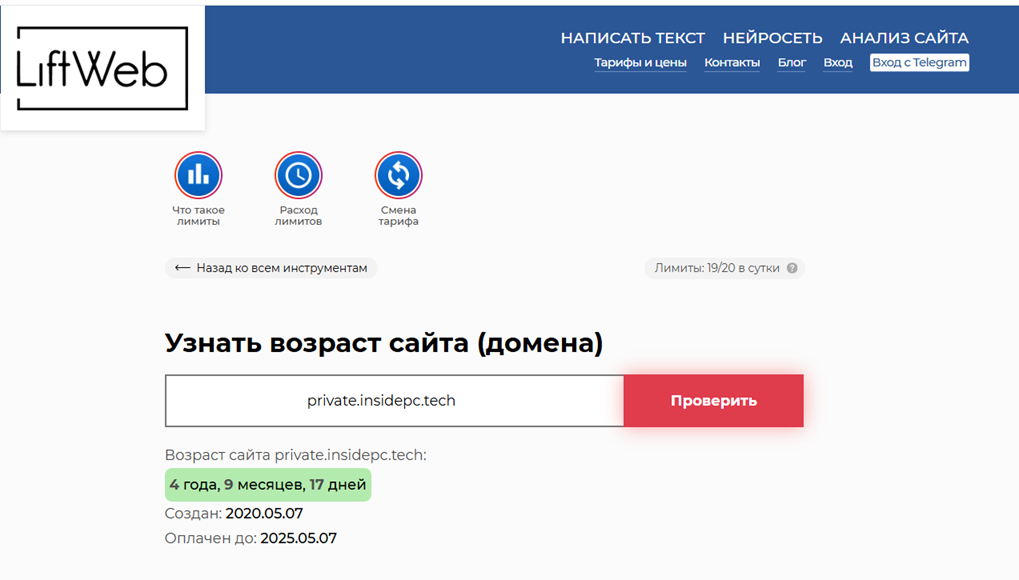1019x580 pixels.
Task: Open the Контакты link
Action: (x=732, y=62)
